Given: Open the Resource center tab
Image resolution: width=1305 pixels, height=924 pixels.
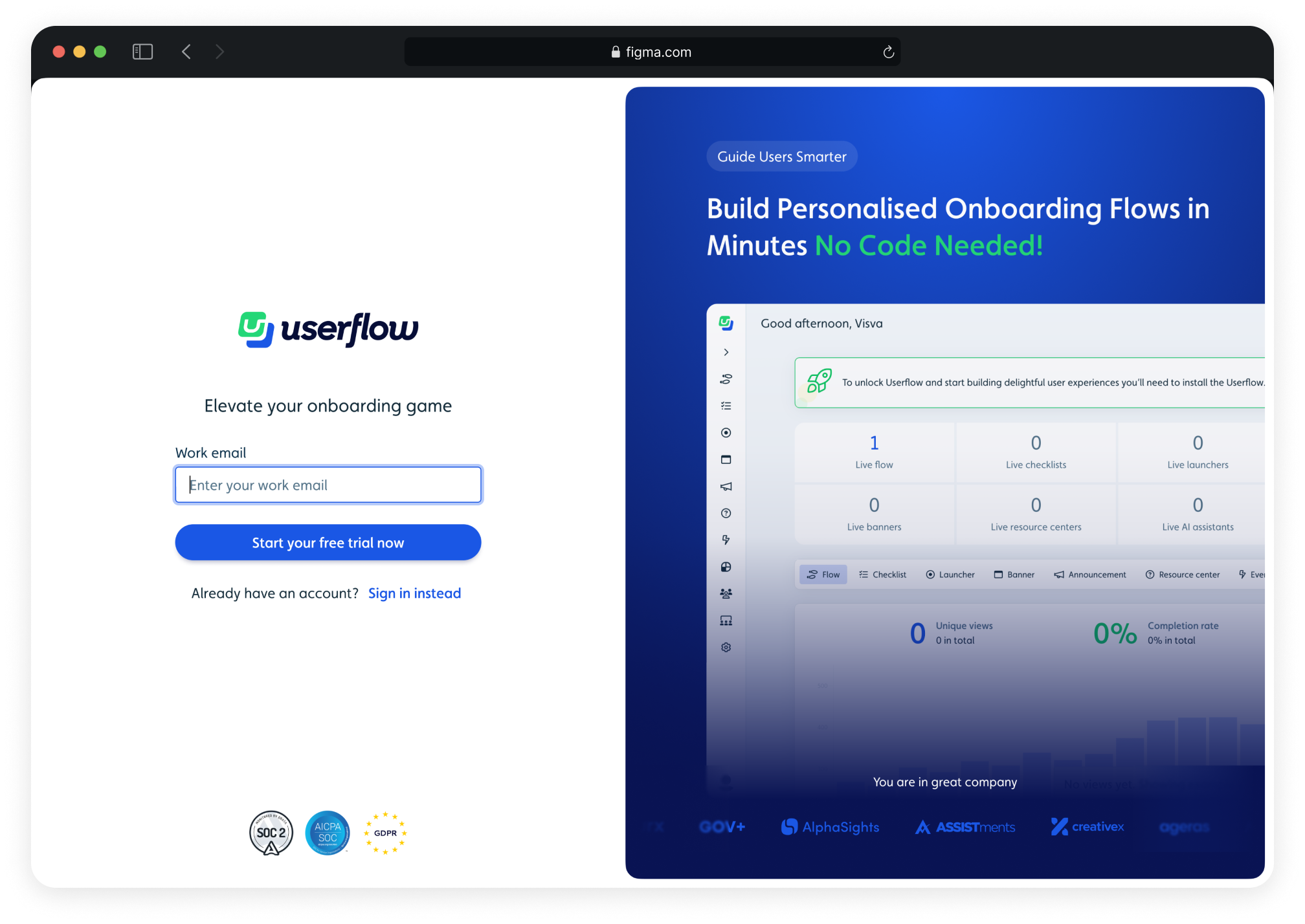Looking at the screenshot, I should click(x=1182, y=575).
